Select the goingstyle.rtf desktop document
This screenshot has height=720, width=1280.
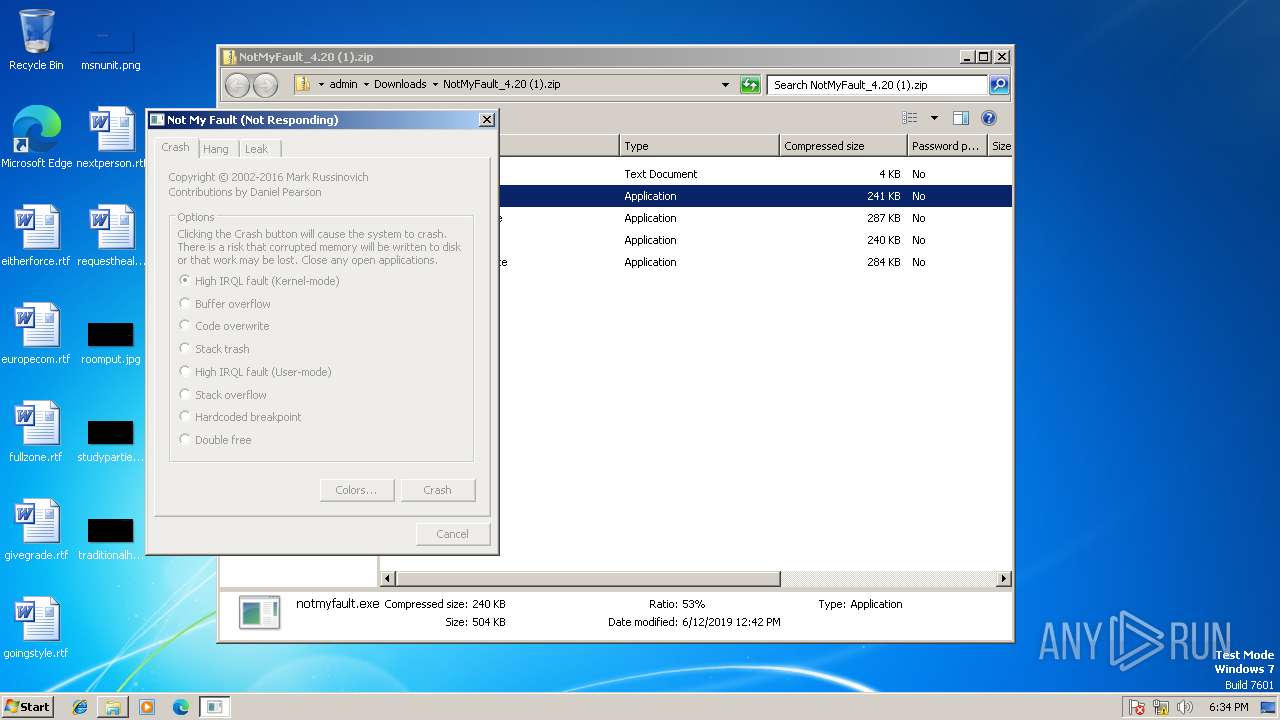(36, 628)
